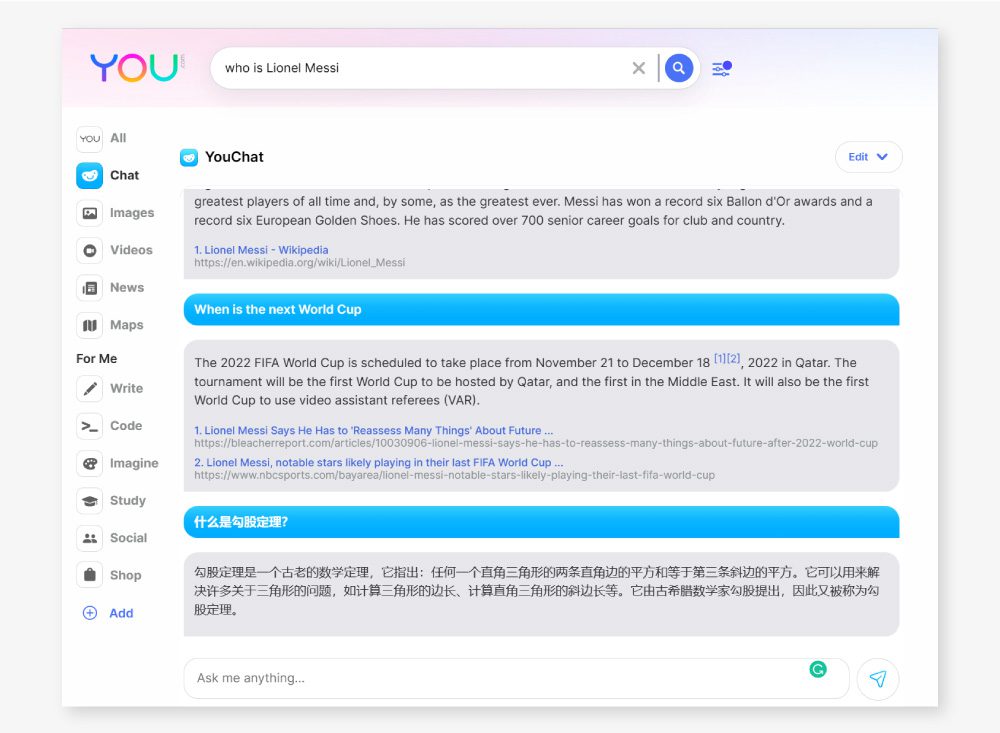Select the Chat tab icon in the sidebar
The width and height of the screenshot is (1000, 733).
coord(89,175)
